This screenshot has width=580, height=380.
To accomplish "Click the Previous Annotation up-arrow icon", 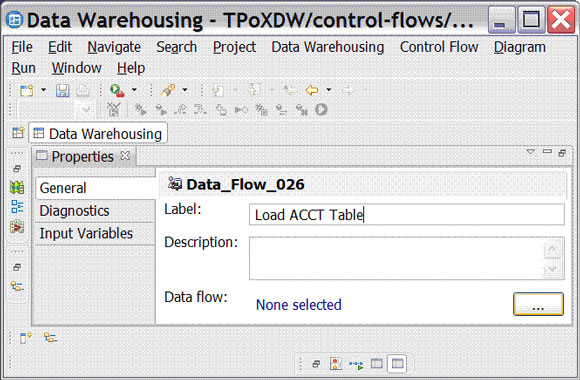I will pos(254,90).
